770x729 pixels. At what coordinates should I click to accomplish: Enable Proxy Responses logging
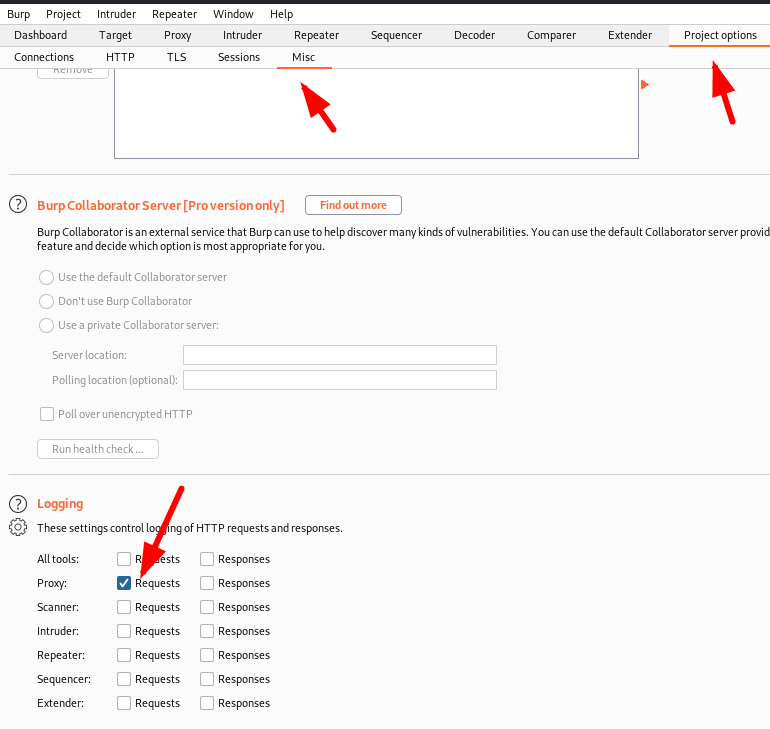(x=207, y=583)
